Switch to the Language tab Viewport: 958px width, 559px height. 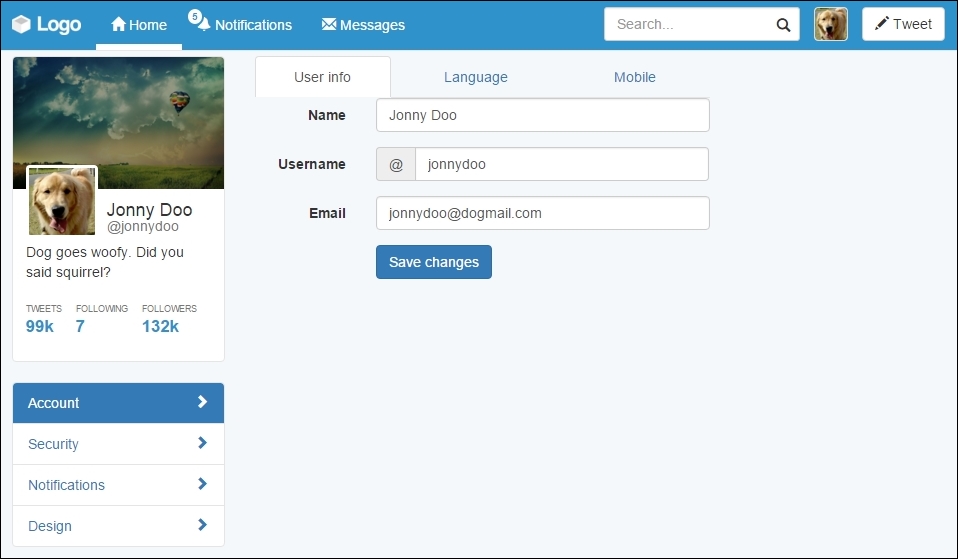click(x=475, y=77)
